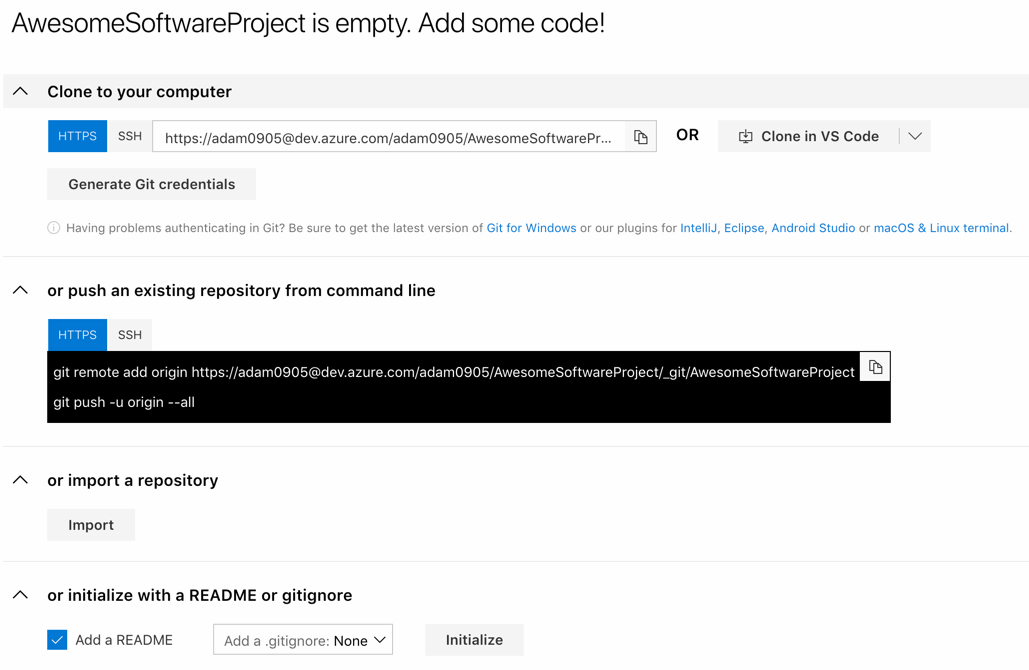This screenshot has width=1029, height=670.
Task: Switch to SSH in the push commands section
Action: [129, 335]
